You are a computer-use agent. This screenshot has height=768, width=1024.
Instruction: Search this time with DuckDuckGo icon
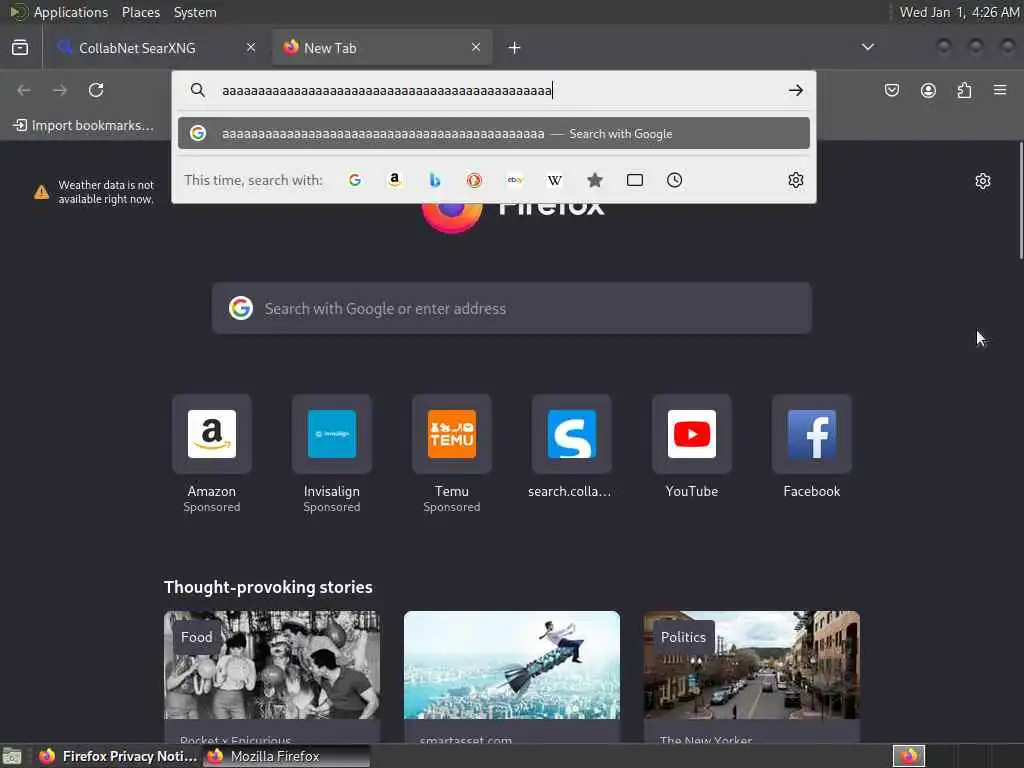(474, 180)
